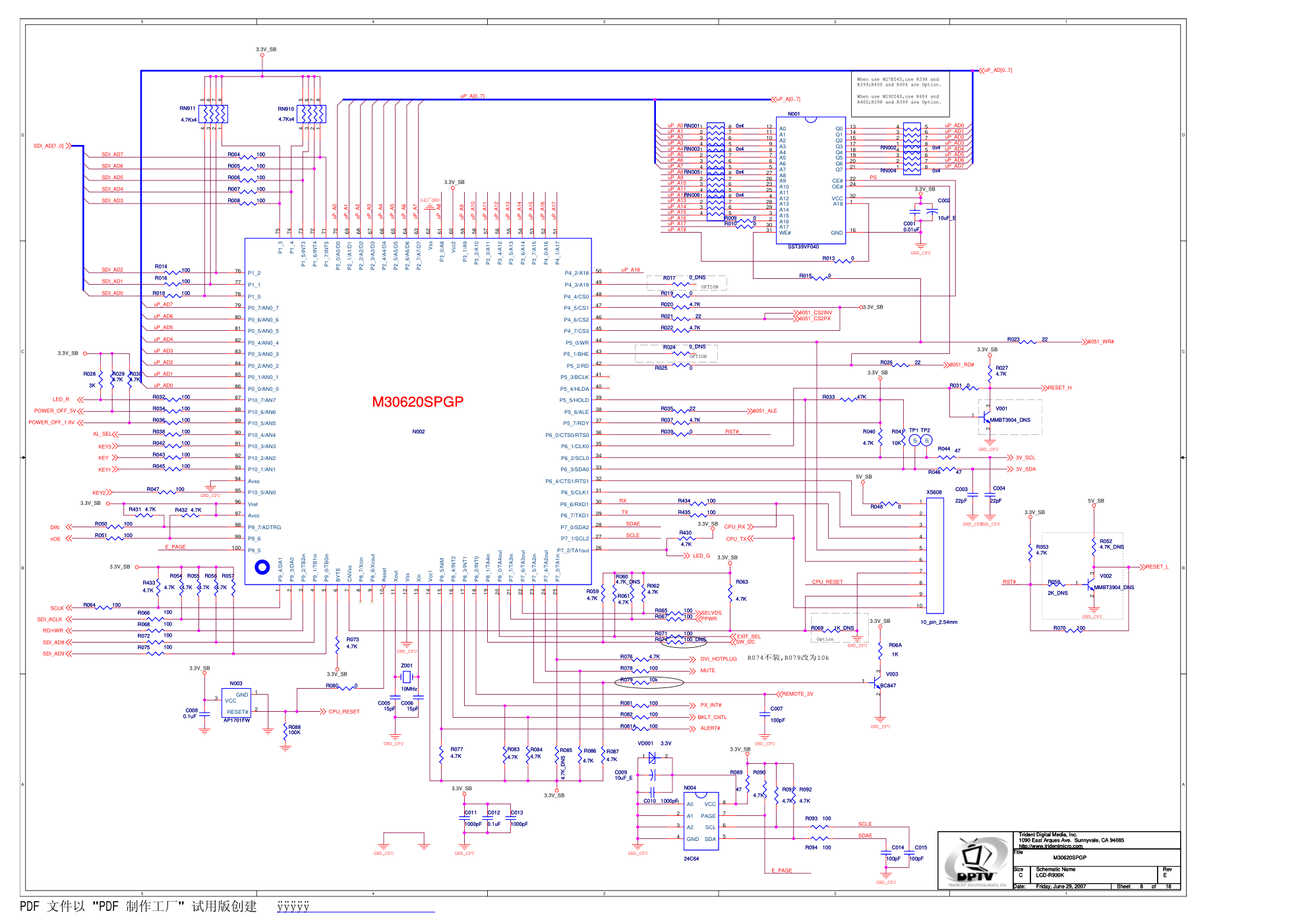Select the LCD-R930K schematic name
The height and width of the screenshot is (924, 1308).
1050,875
